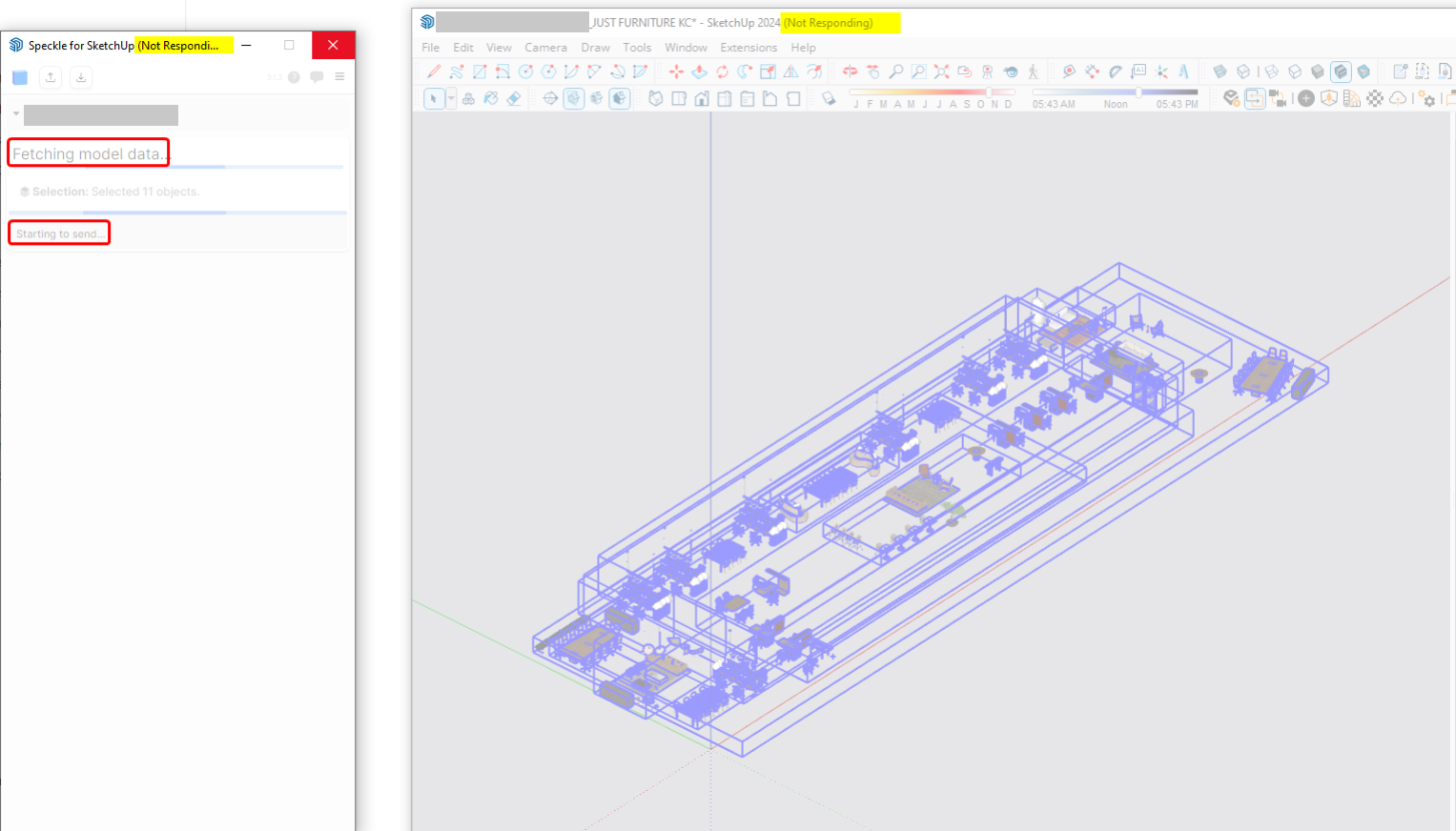Open the Extensions menu
The image size is (1456, 831).
(x=748, y=48)
